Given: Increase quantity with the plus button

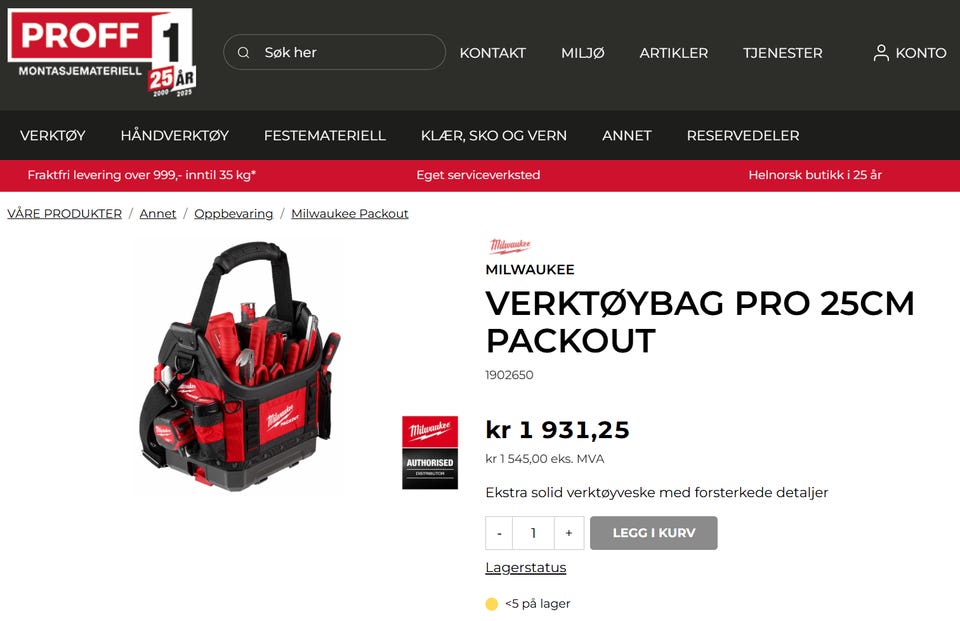Looking at the screenshot, I should [x=569, y=533].
